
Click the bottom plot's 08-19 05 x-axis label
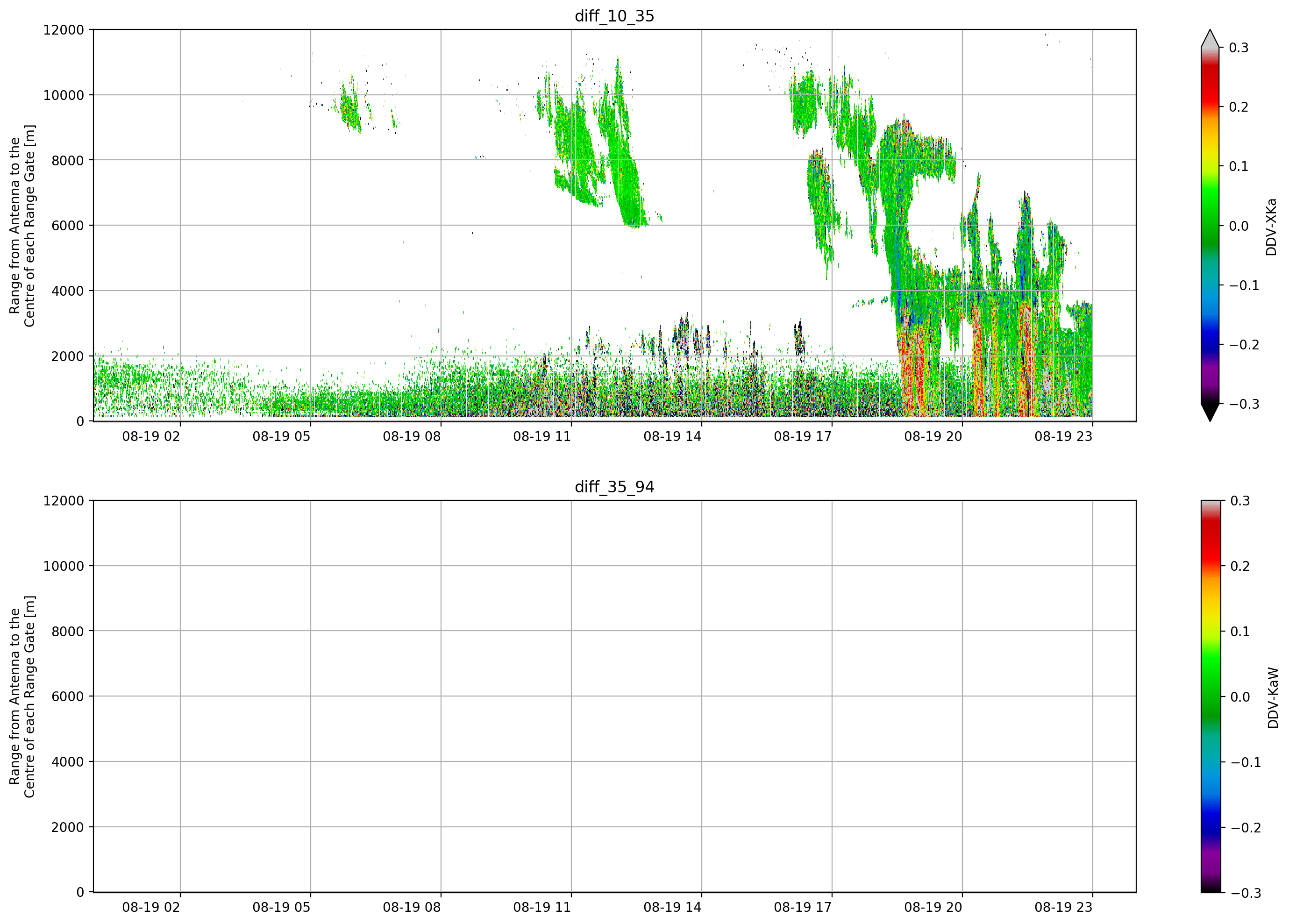281,908
